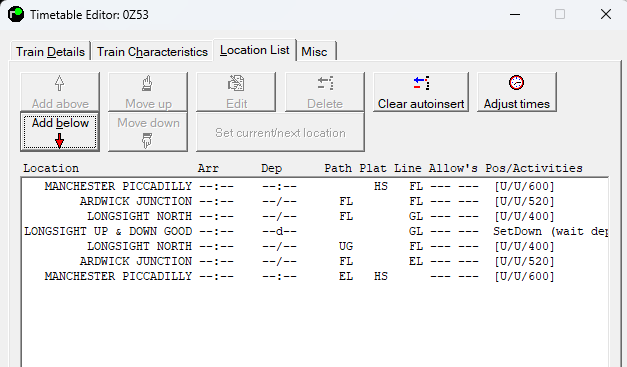Click the Location column header
The image size is (627, 367).
(x=51, y=168)
